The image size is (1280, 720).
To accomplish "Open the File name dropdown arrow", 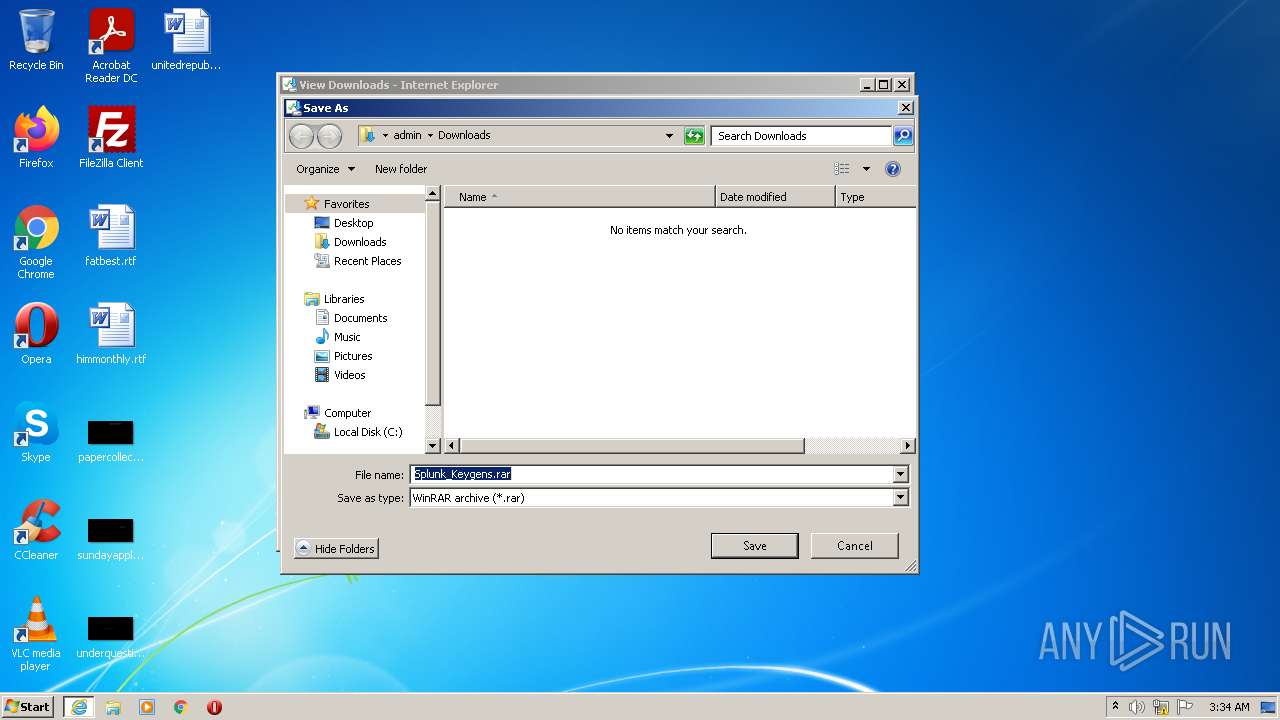I will pos(900,475).
